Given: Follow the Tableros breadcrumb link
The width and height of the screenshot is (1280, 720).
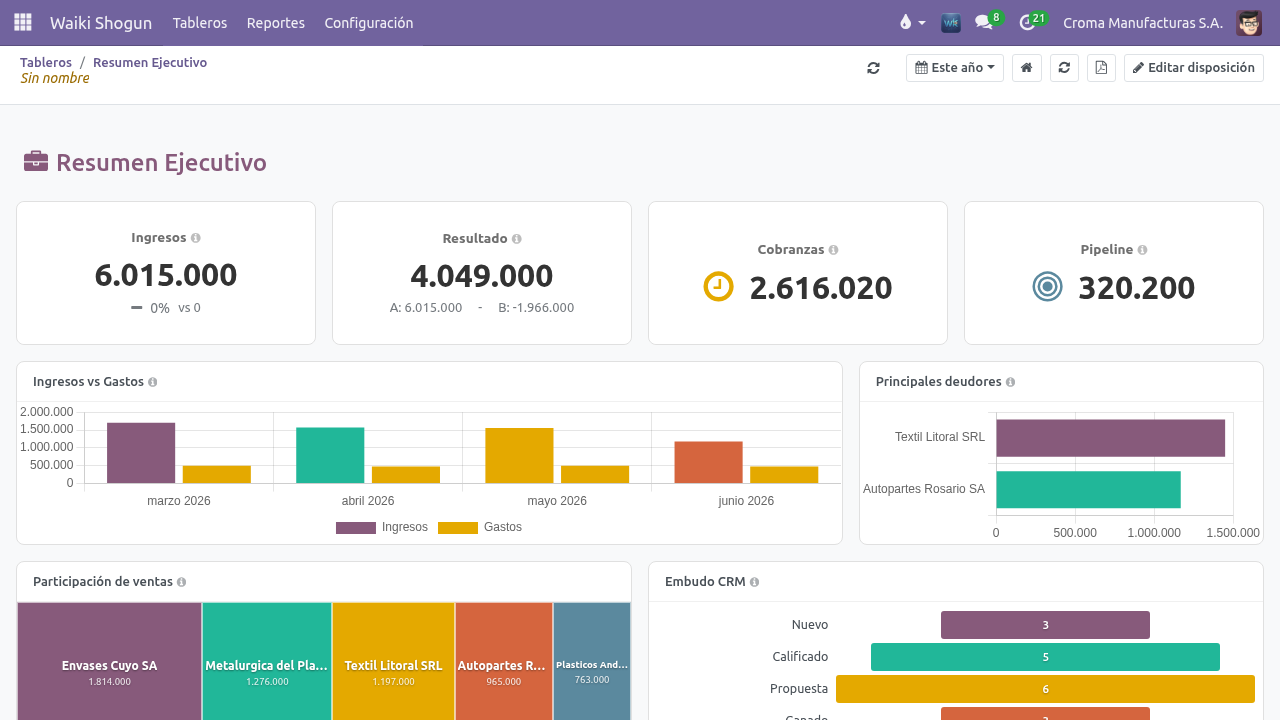Looking at the screenshot, I should point(46,62).
